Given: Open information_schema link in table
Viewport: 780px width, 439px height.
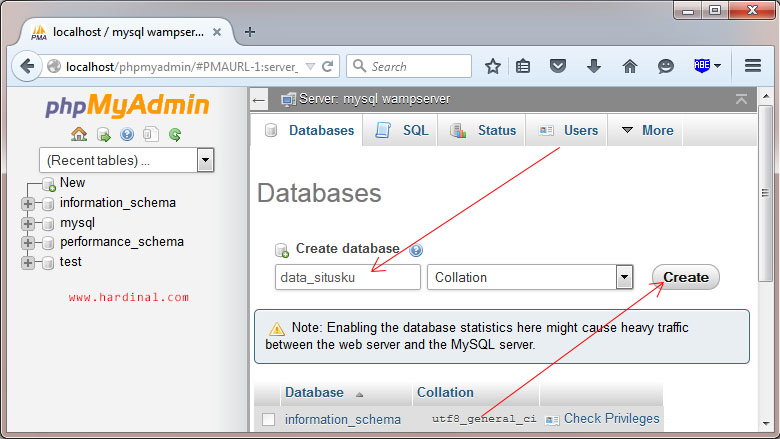Looking at the screenshot, I should (x=343, y=420).
